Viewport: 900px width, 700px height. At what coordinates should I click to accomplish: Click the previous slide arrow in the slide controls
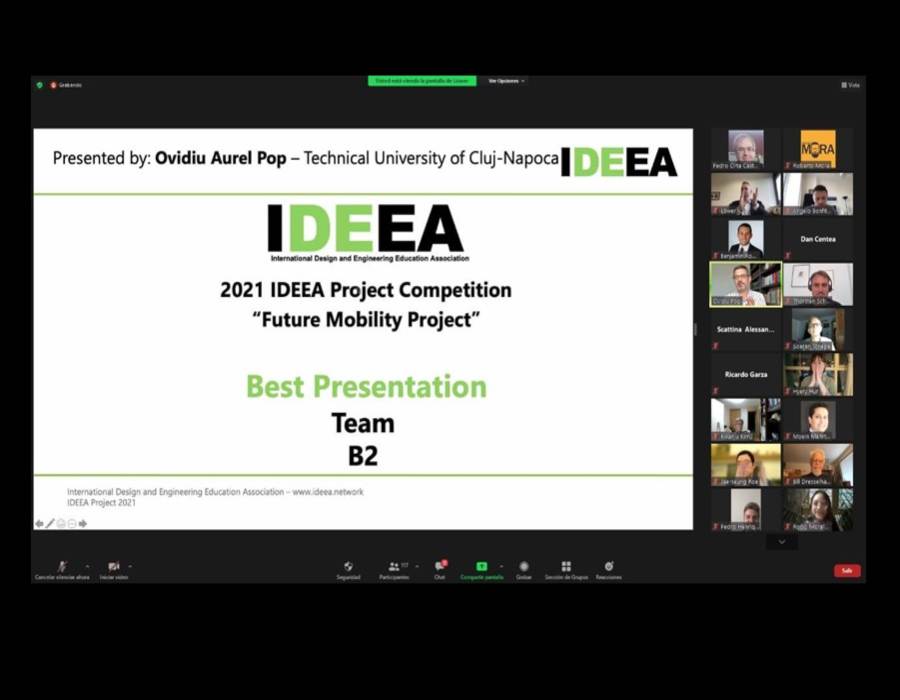click(x=39, y=523)
